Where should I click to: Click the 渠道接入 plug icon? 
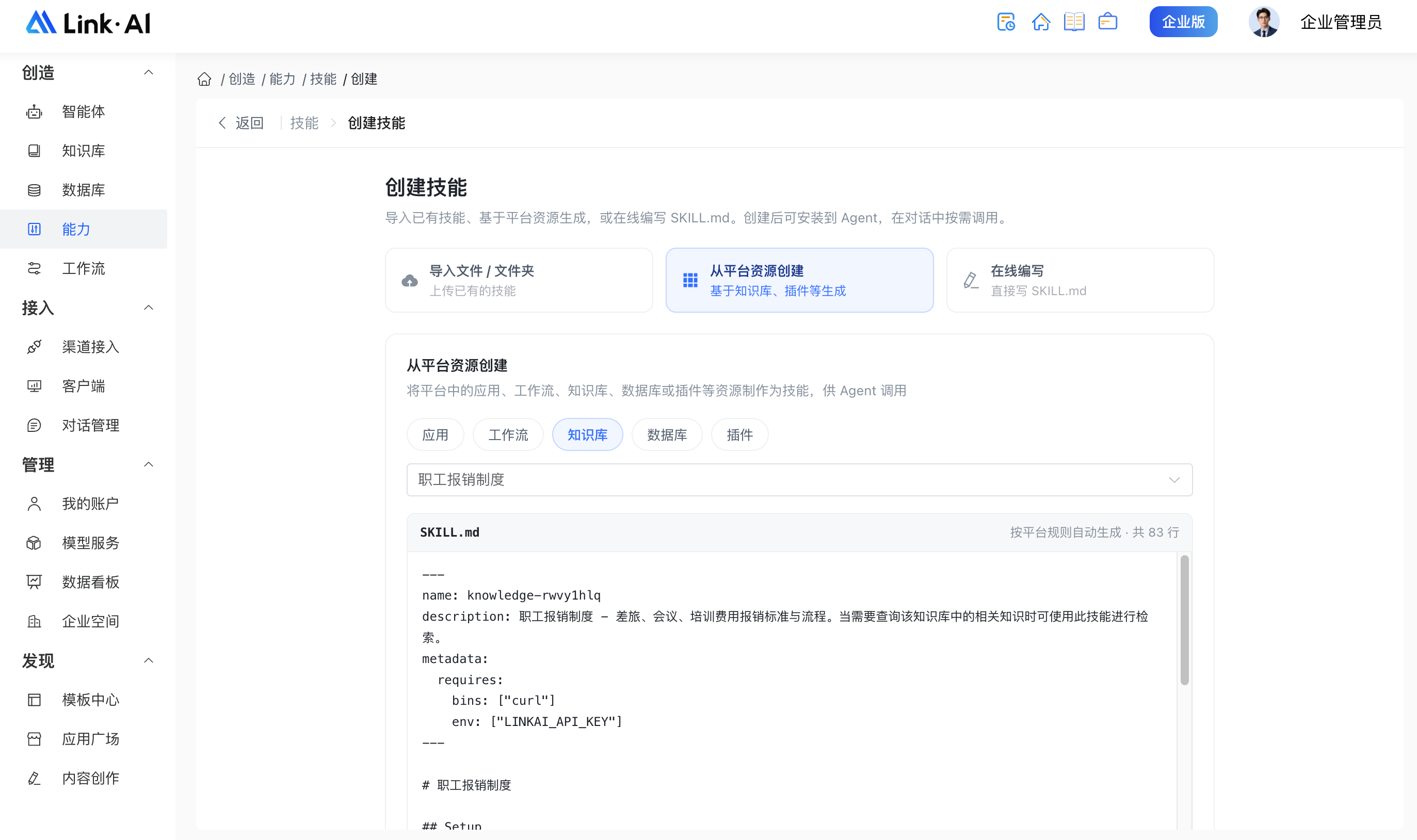click(x=34, y=346)
